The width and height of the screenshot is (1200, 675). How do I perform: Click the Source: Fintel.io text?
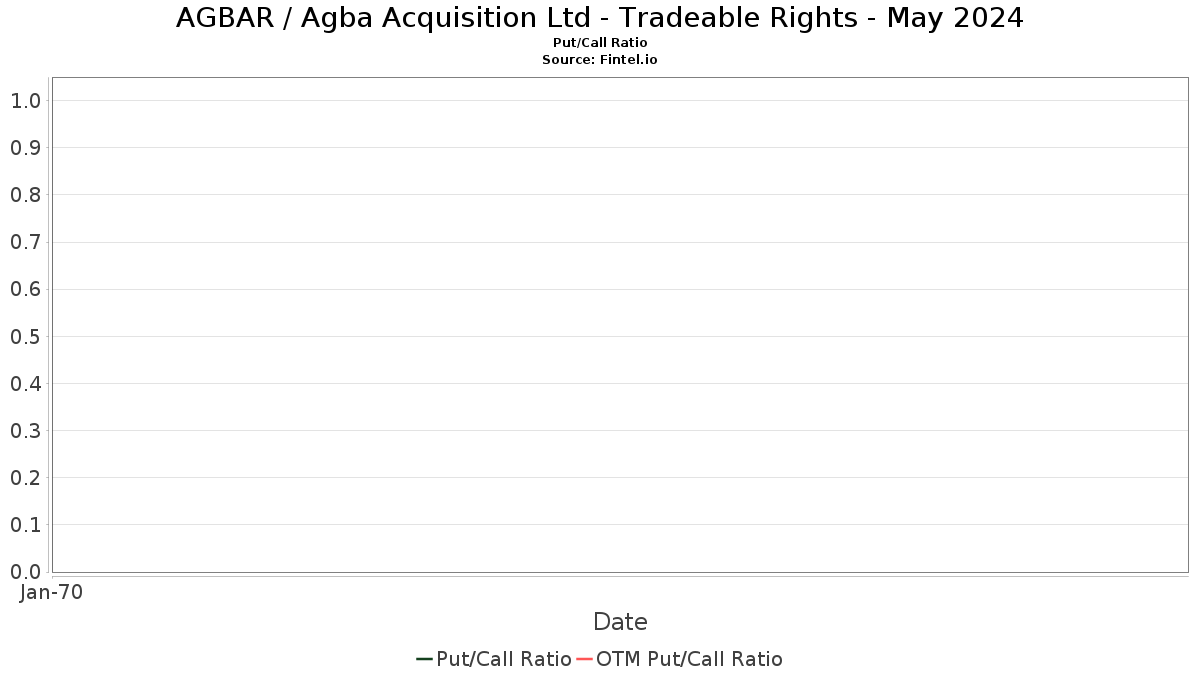click(x=600, y=60)
